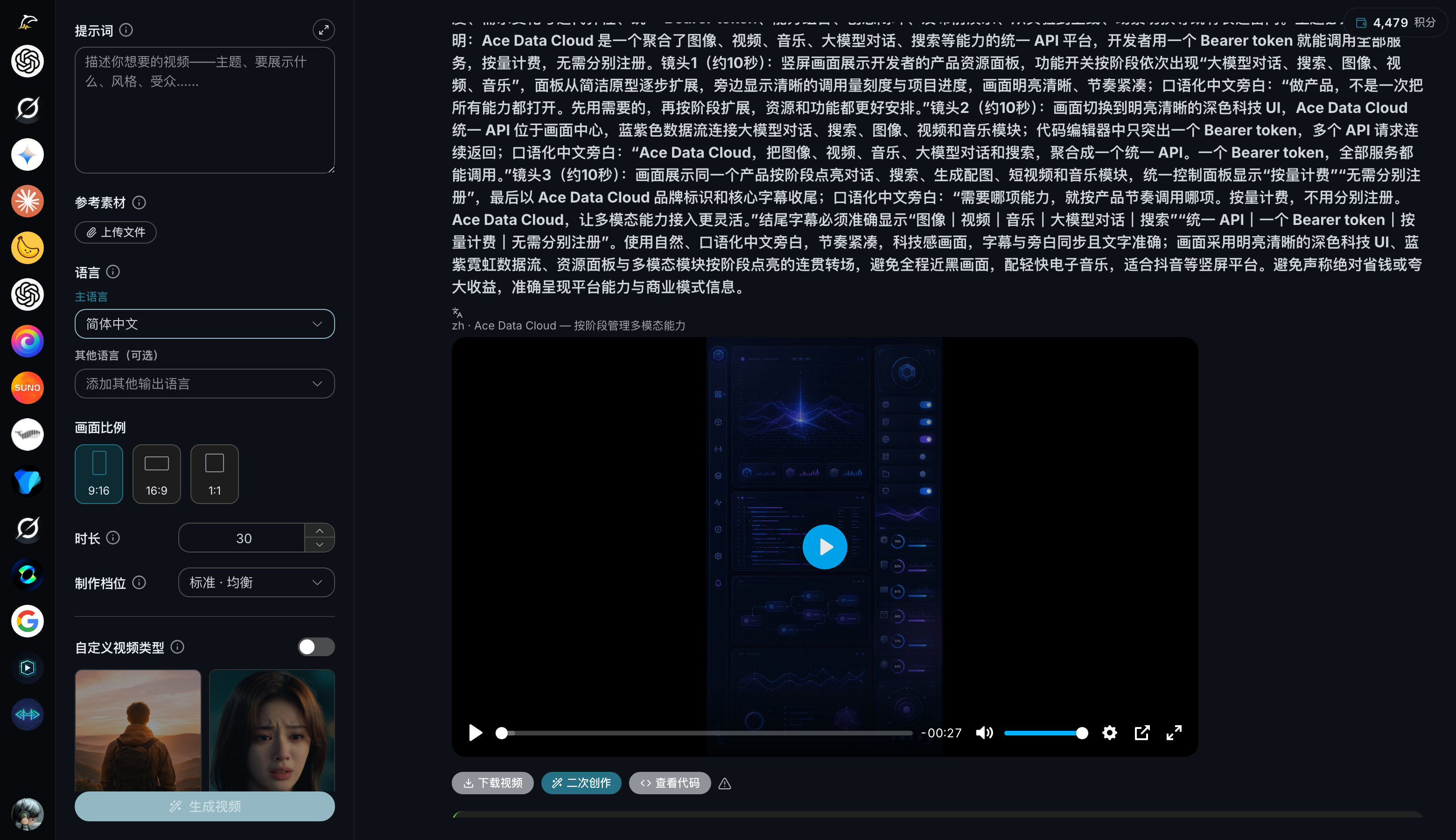Show info for 参考素材
1456x840 pixels.
tap(139, 203)
